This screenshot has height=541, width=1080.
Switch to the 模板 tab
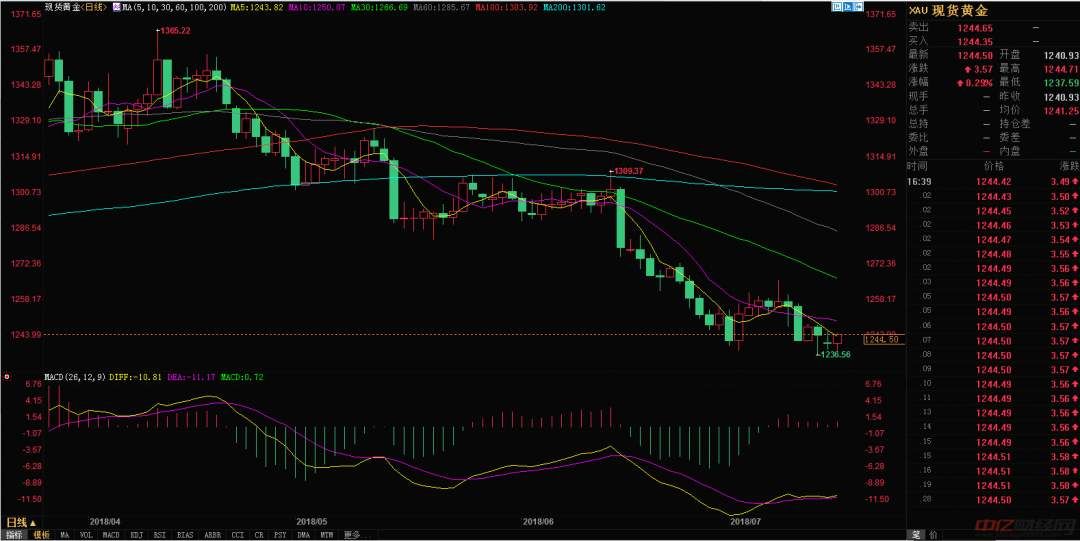click(40, 535)
